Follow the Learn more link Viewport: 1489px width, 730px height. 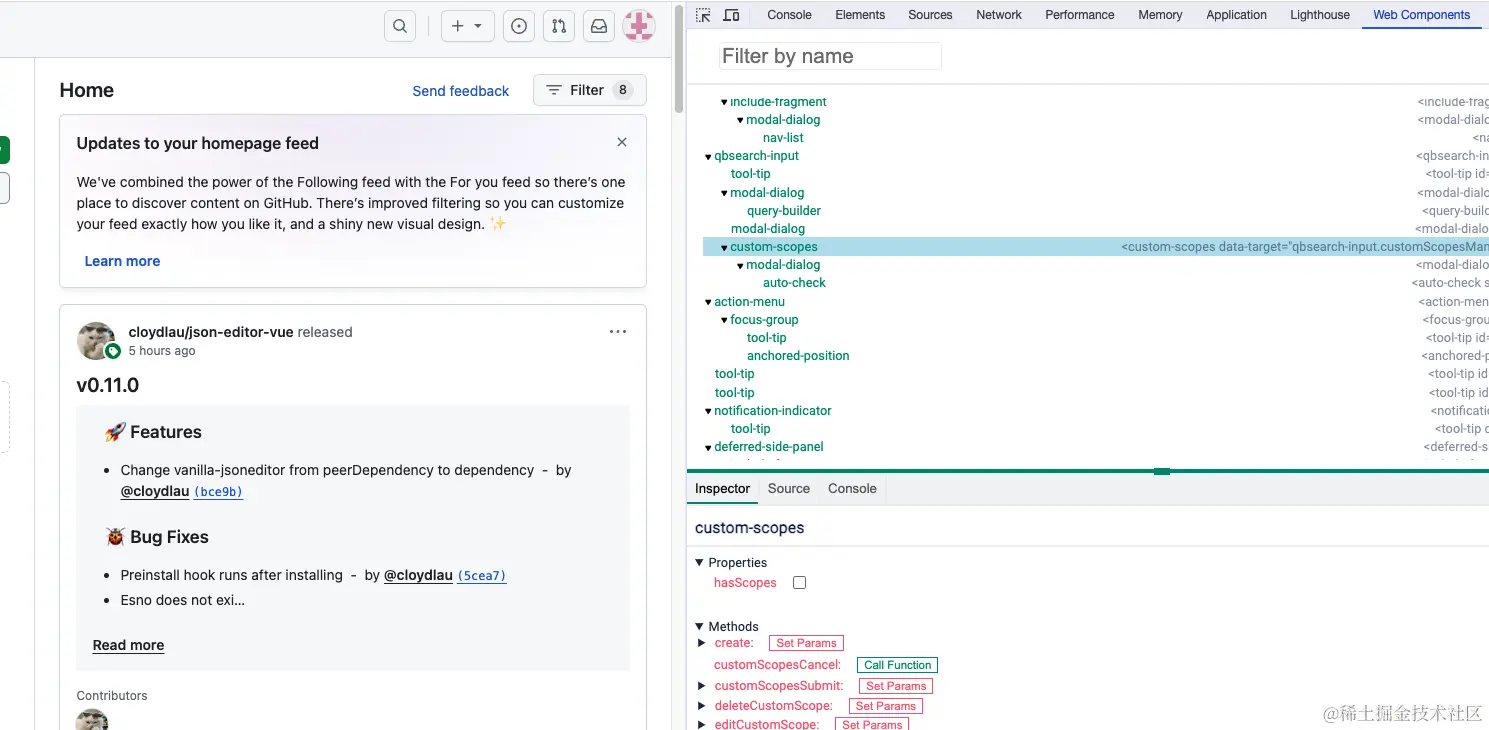pos(122,261)
